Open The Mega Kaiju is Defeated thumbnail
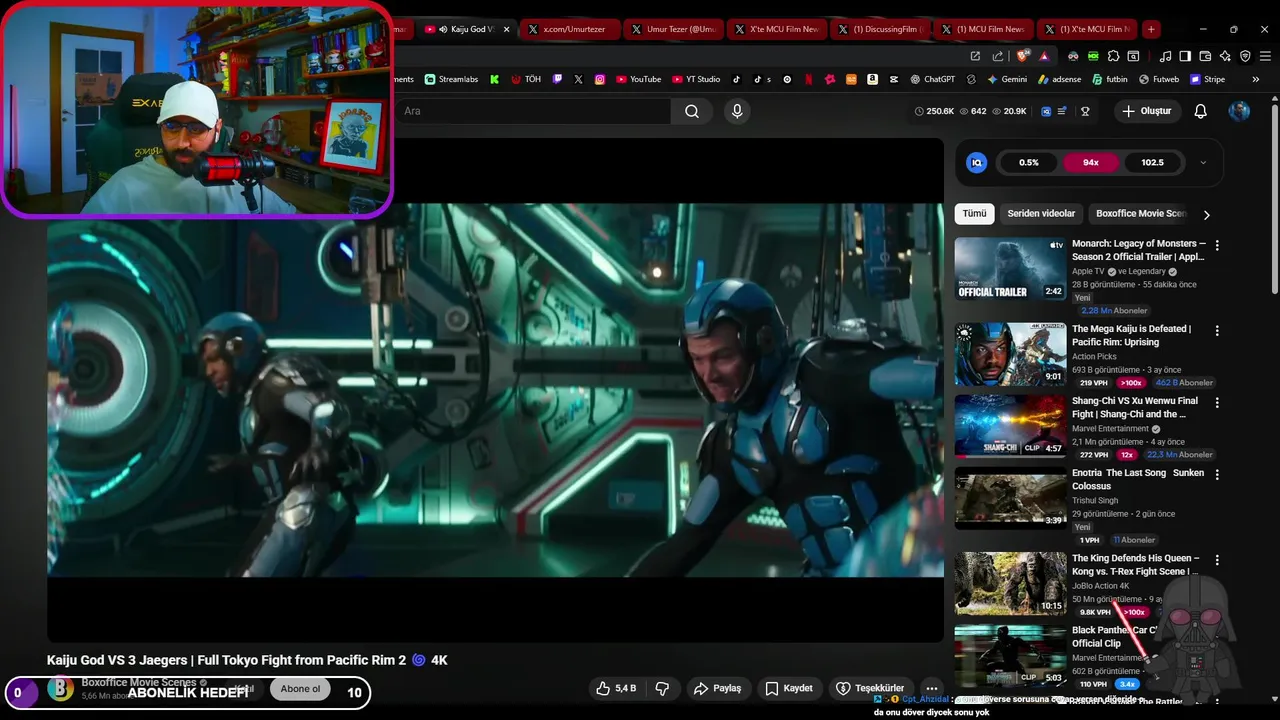This screenshot has height=720, width=1280. (1010, 354)
